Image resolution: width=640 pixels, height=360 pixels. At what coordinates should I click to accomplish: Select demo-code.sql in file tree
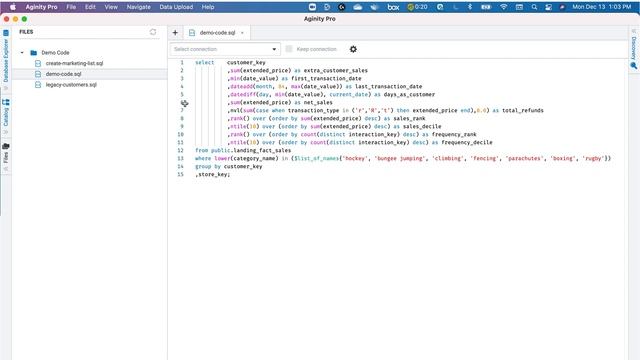[63, 74]
